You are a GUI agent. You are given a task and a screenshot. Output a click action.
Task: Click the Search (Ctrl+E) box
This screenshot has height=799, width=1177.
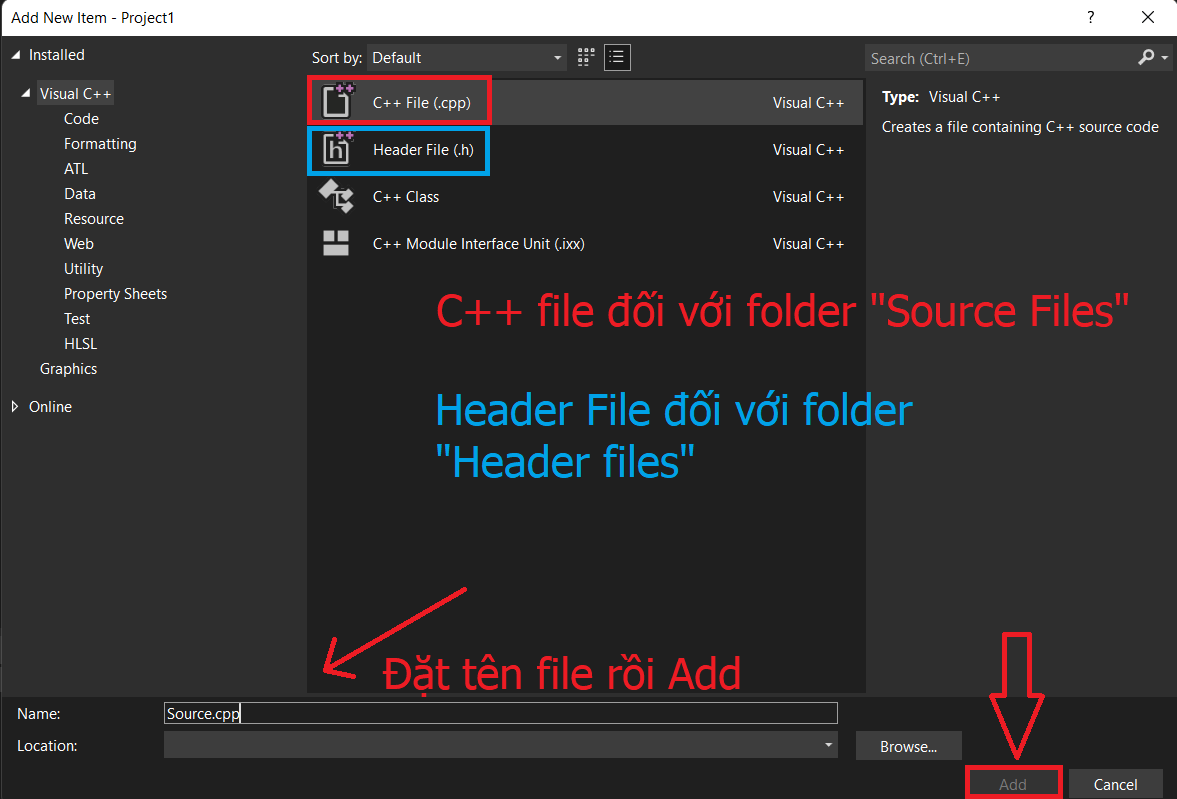1000,58
